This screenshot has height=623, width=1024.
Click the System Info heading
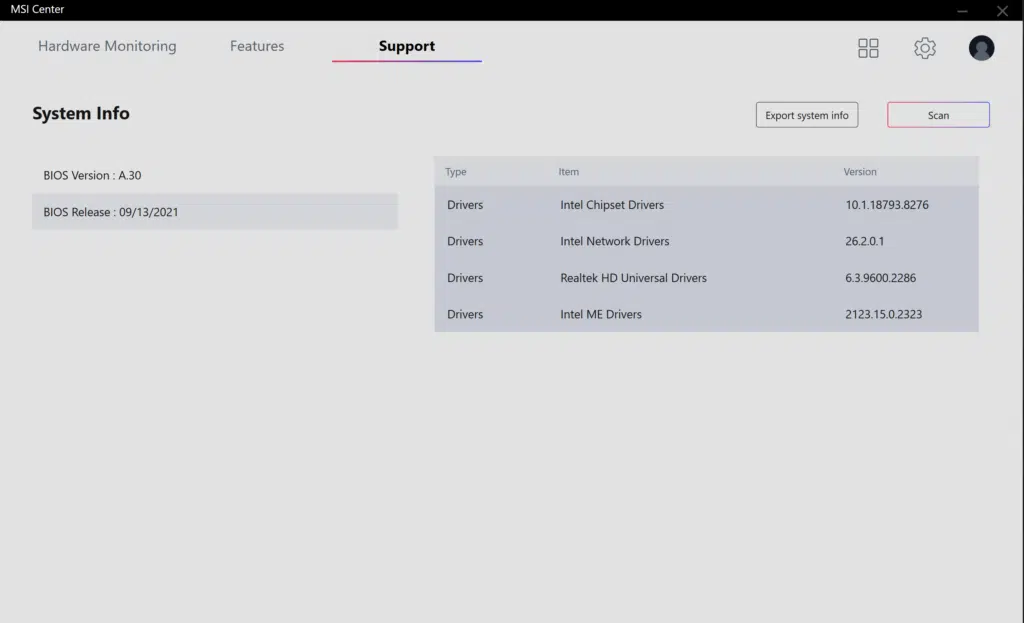tap(81, 113)
